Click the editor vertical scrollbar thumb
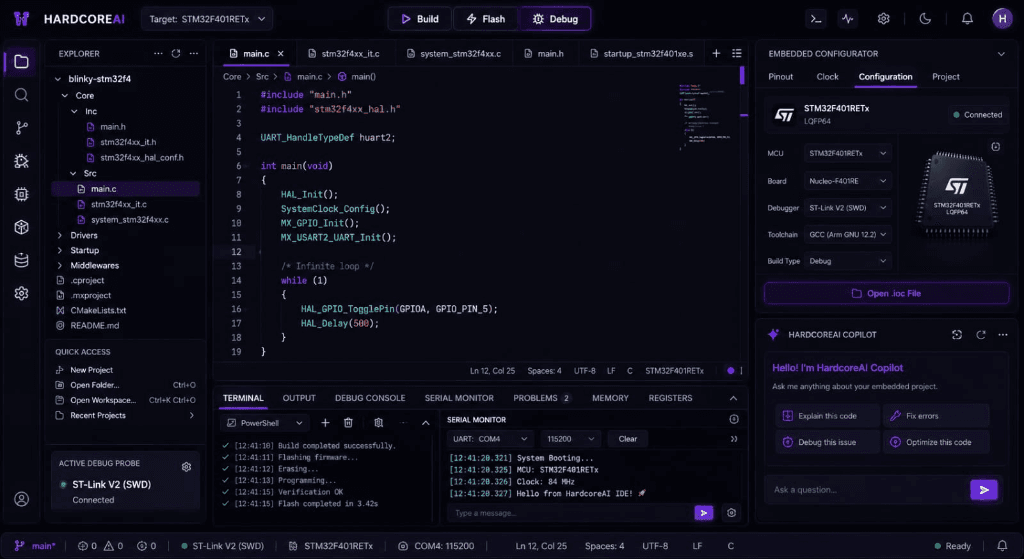 [743, 74]
